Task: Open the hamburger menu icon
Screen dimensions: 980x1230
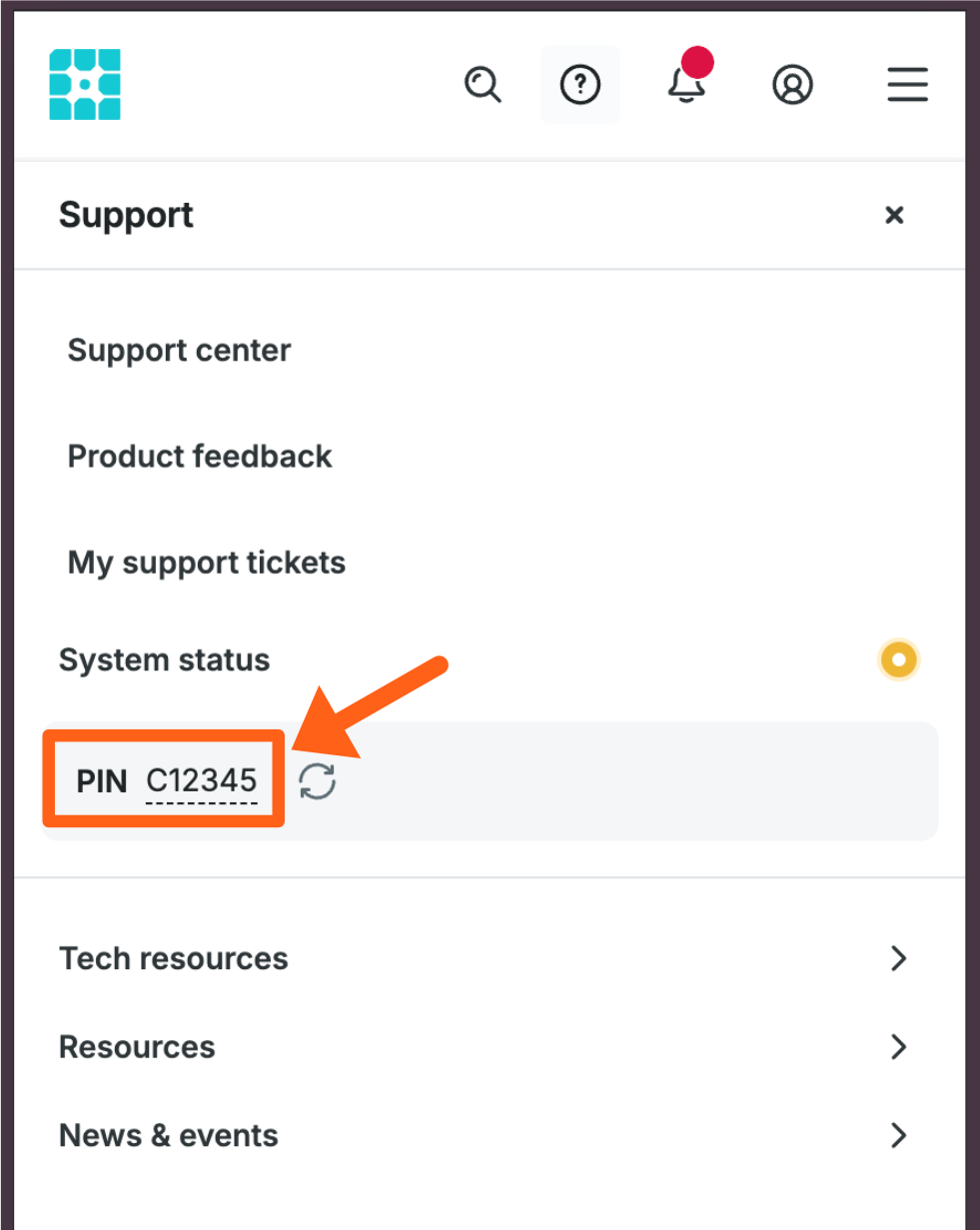Action: (908, 85)
